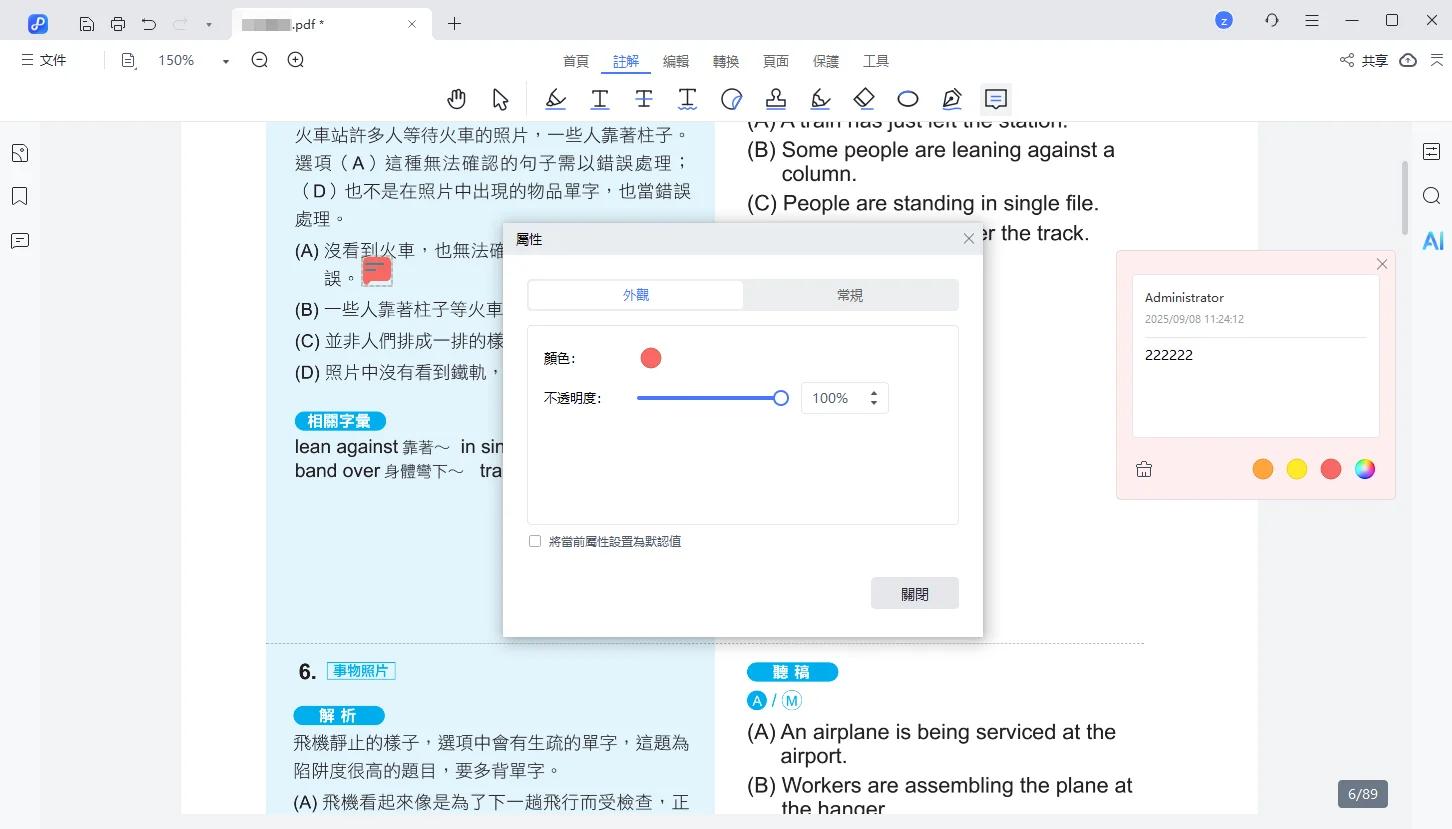1452x829 pixels.
Task: Select the Strikethrough text tool
Action: click(x=643, y=98)
